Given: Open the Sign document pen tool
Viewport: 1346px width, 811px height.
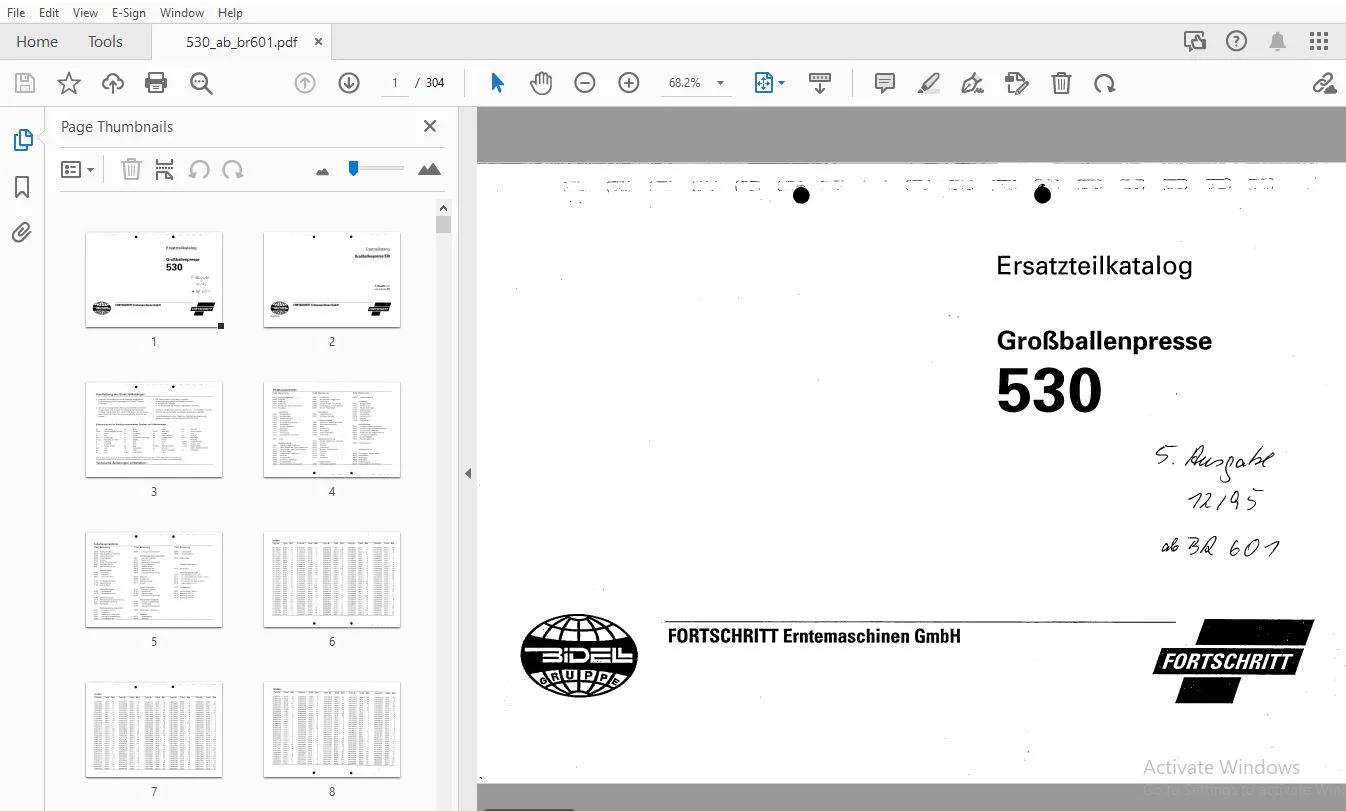Looking at the screenshot, I should pyautogui.click(x=973, y=83).
